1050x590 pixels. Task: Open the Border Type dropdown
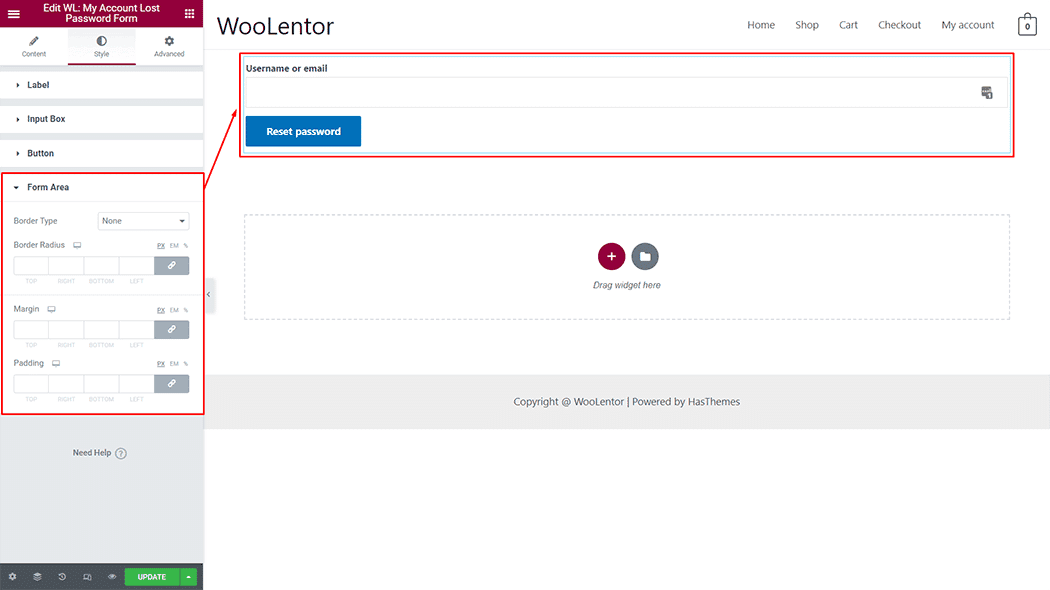(143, 221)
